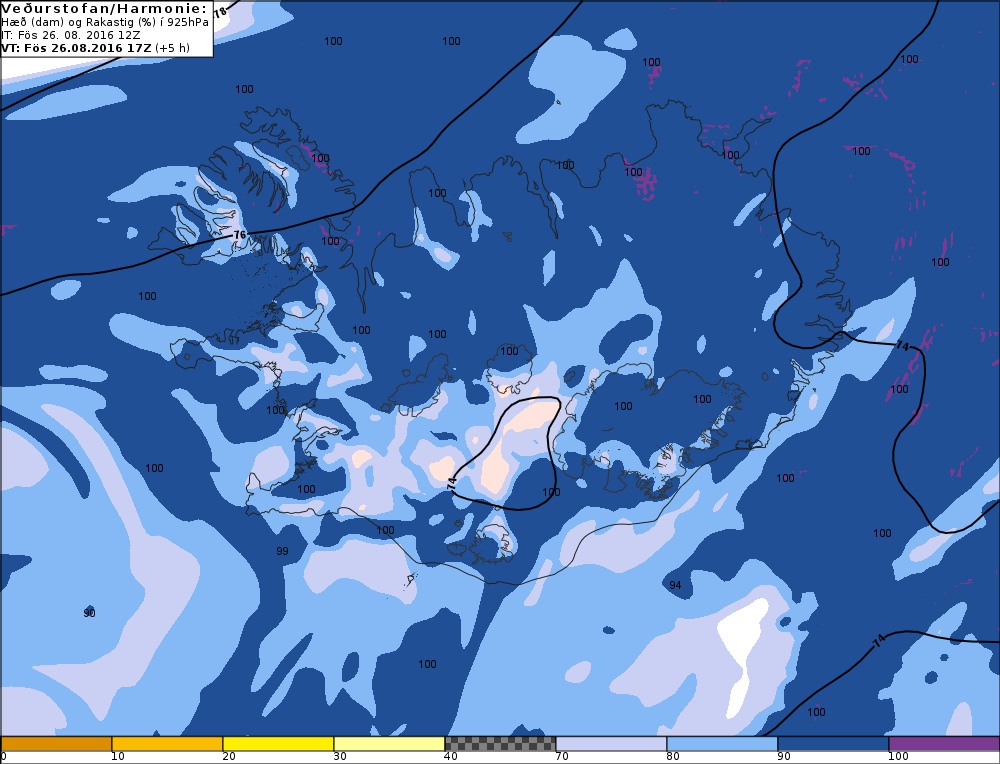1000x764 pixels.
Task: Select 'VT: Fös 26.08.2016 17Z (+5 h)' line
Action: (x=96, y=47)
